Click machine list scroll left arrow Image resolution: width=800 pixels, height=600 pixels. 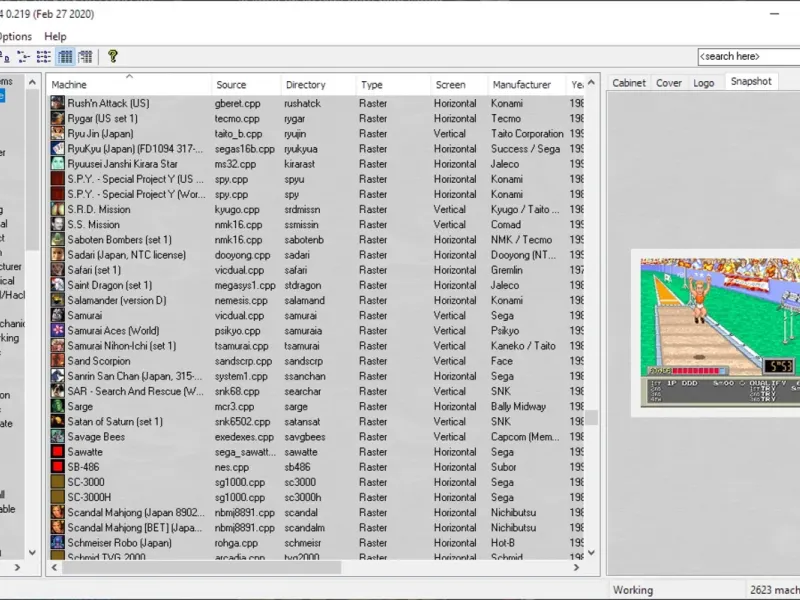click(x=55, y=567)
